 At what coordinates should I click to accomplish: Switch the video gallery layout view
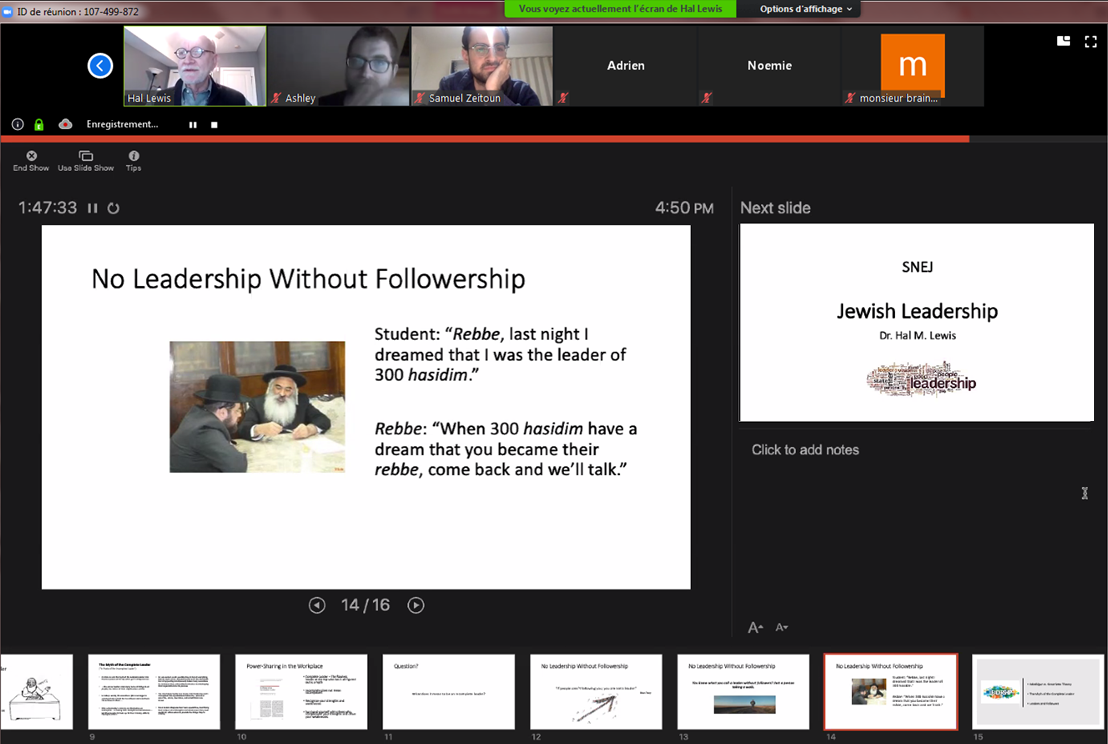(1064, 41)
